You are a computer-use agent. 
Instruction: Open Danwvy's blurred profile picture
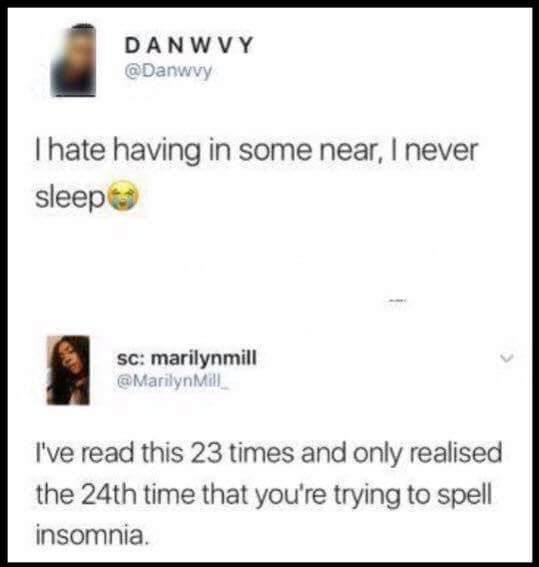point(73,60)
